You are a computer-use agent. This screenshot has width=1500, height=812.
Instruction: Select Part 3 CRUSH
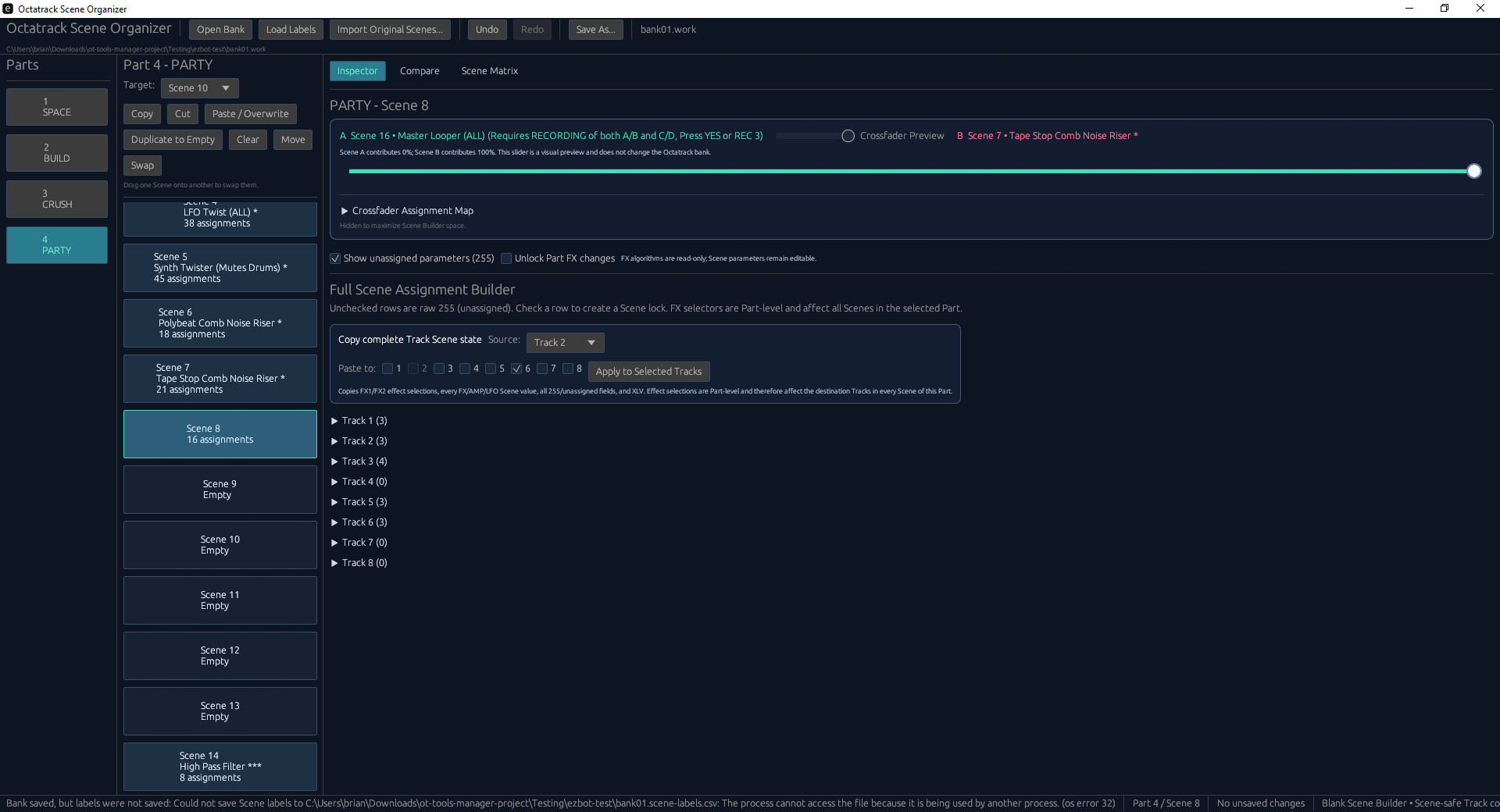coord(57,199)
